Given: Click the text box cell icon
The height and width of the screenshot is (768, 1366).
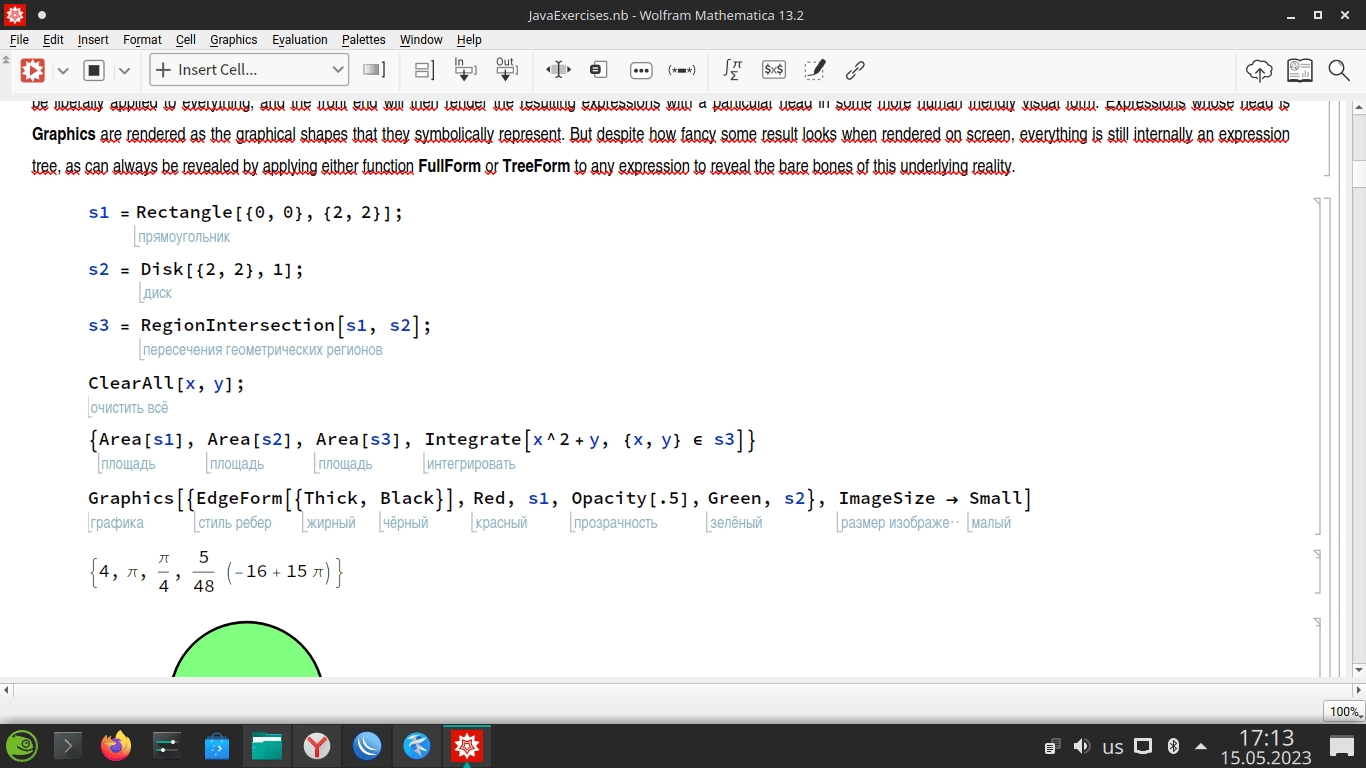Looking at the screenshot, I should [x=598, y=70].
